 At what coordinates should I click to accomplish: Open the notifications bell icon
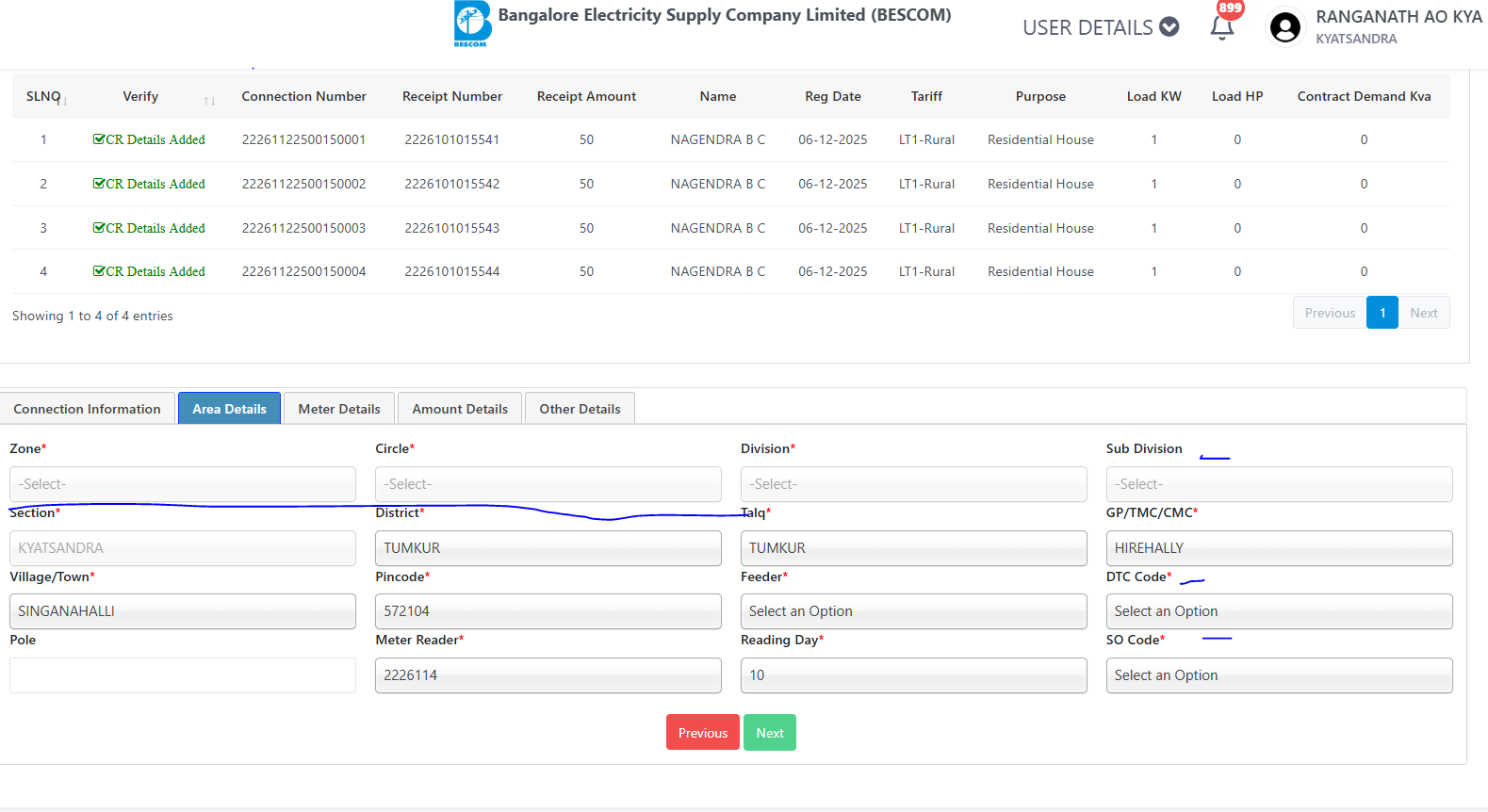(x=1221, y=28)
